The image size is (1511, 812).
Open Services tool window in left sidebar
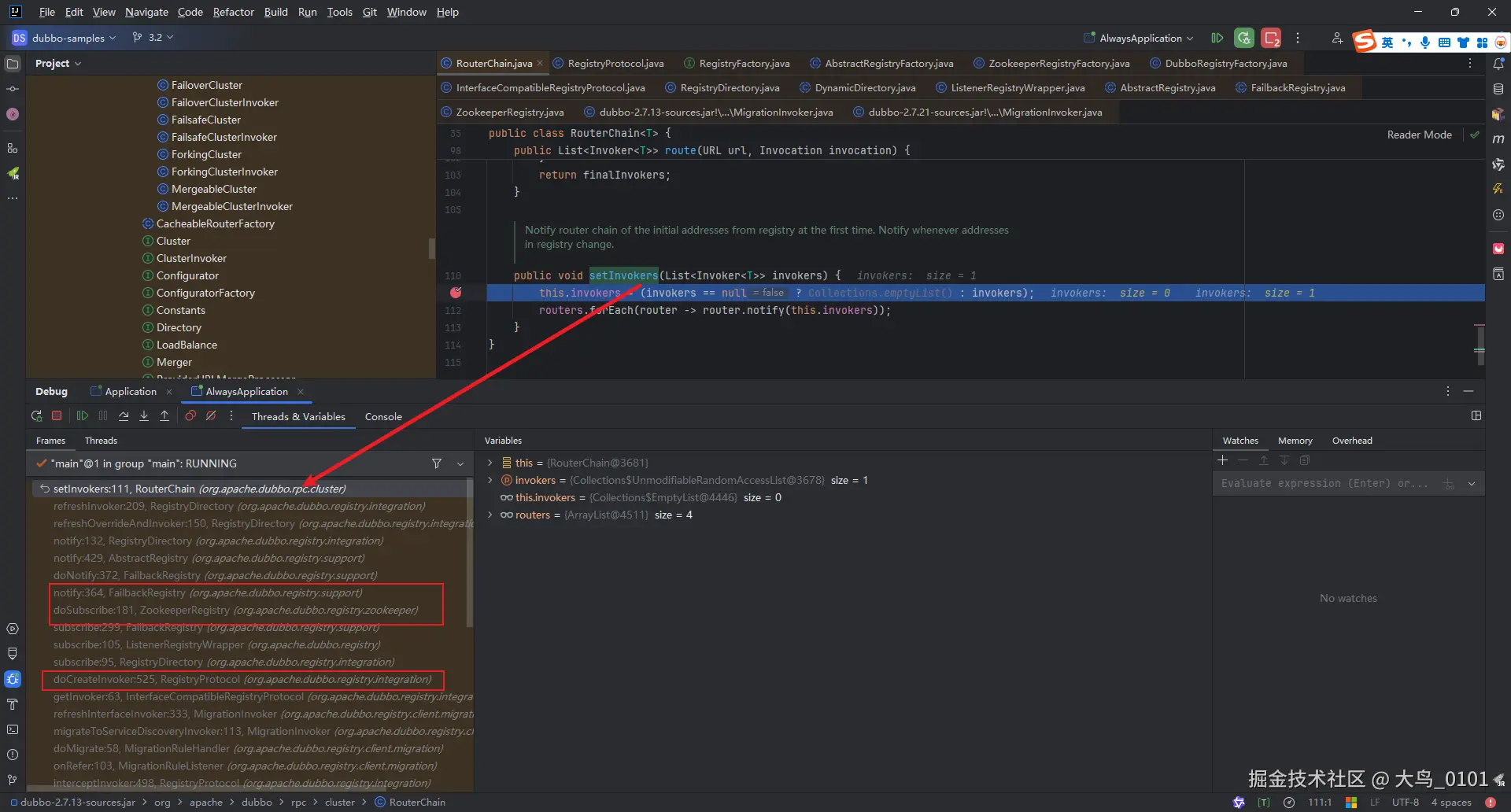click(13, 629)
